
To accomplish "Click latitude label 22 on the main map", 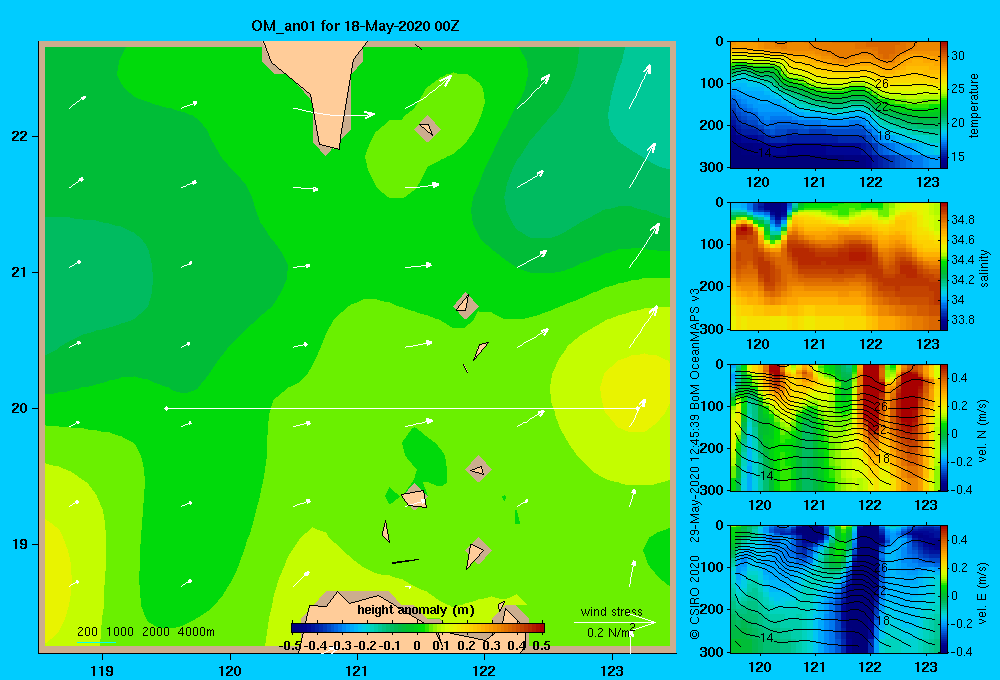I will pyautogui.click(x=20, y=136).
